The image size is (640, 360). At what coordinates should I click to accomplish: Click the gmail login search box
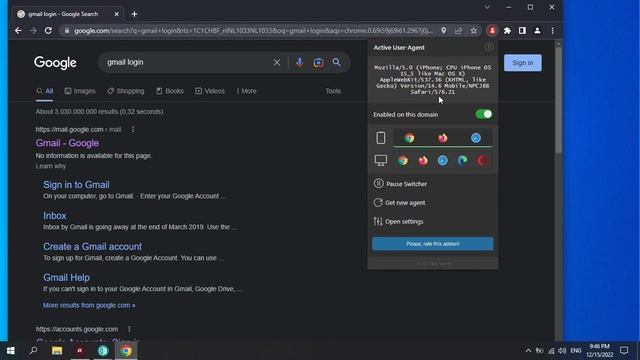point(186,62)
